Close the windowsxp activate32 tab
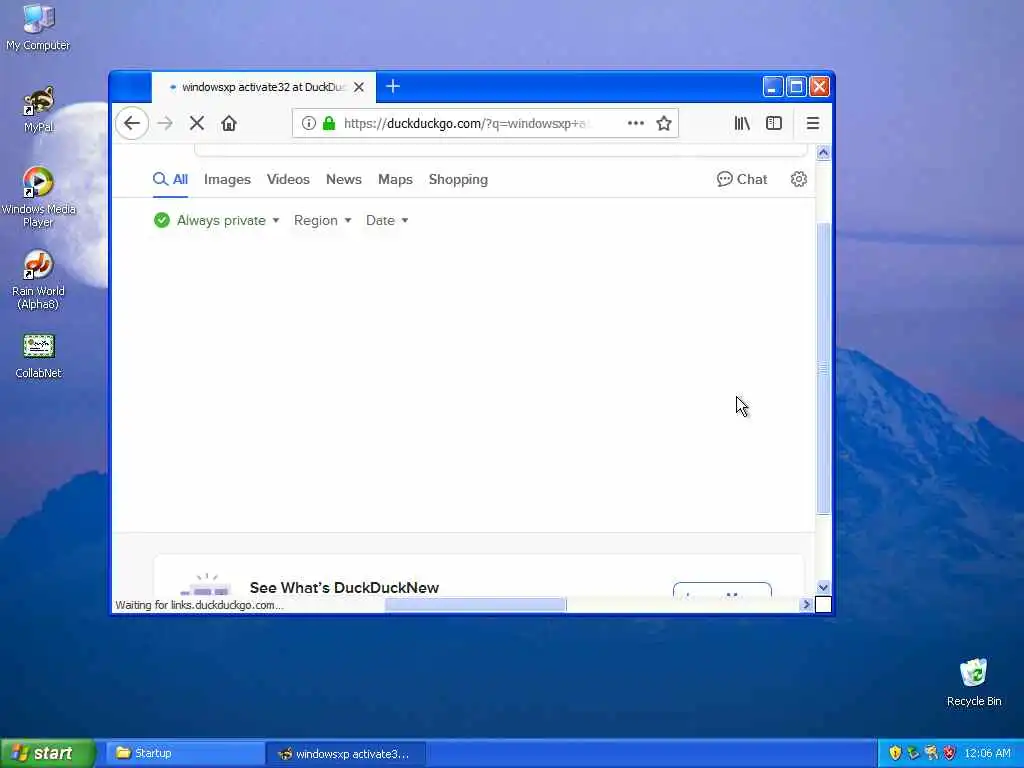Image resolution: width=1024 pixels, height=768 pixels. [x=359, y=87]
